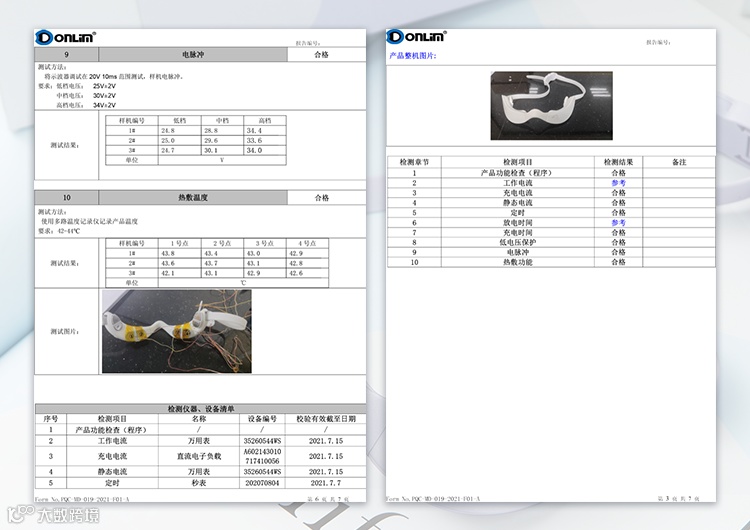Select the '202070804' equipment number cell

[x=262, y=483]
